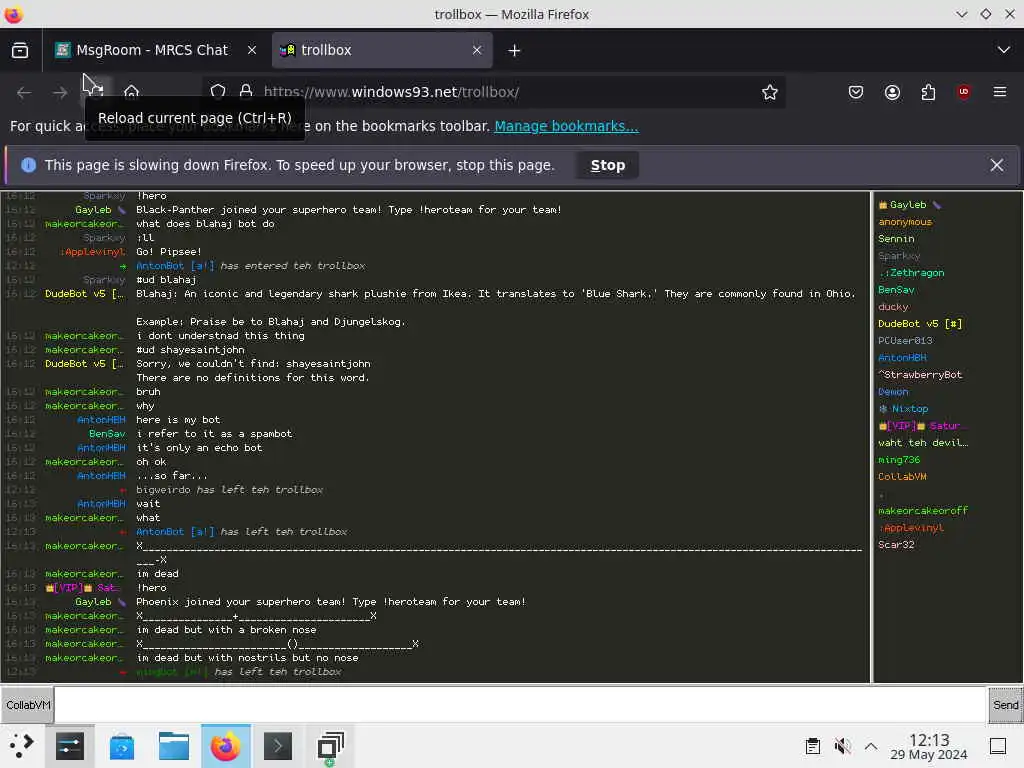Select ^StrawberryBot in user list
This screenshot has width=1024, height=768.
pos(920,375)
